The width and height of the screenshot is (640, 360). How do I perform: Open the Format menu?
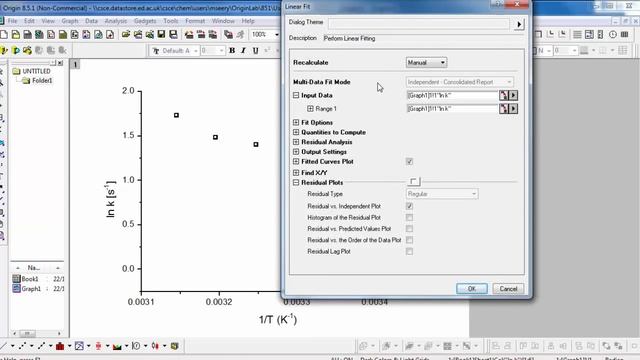point(195,21)
